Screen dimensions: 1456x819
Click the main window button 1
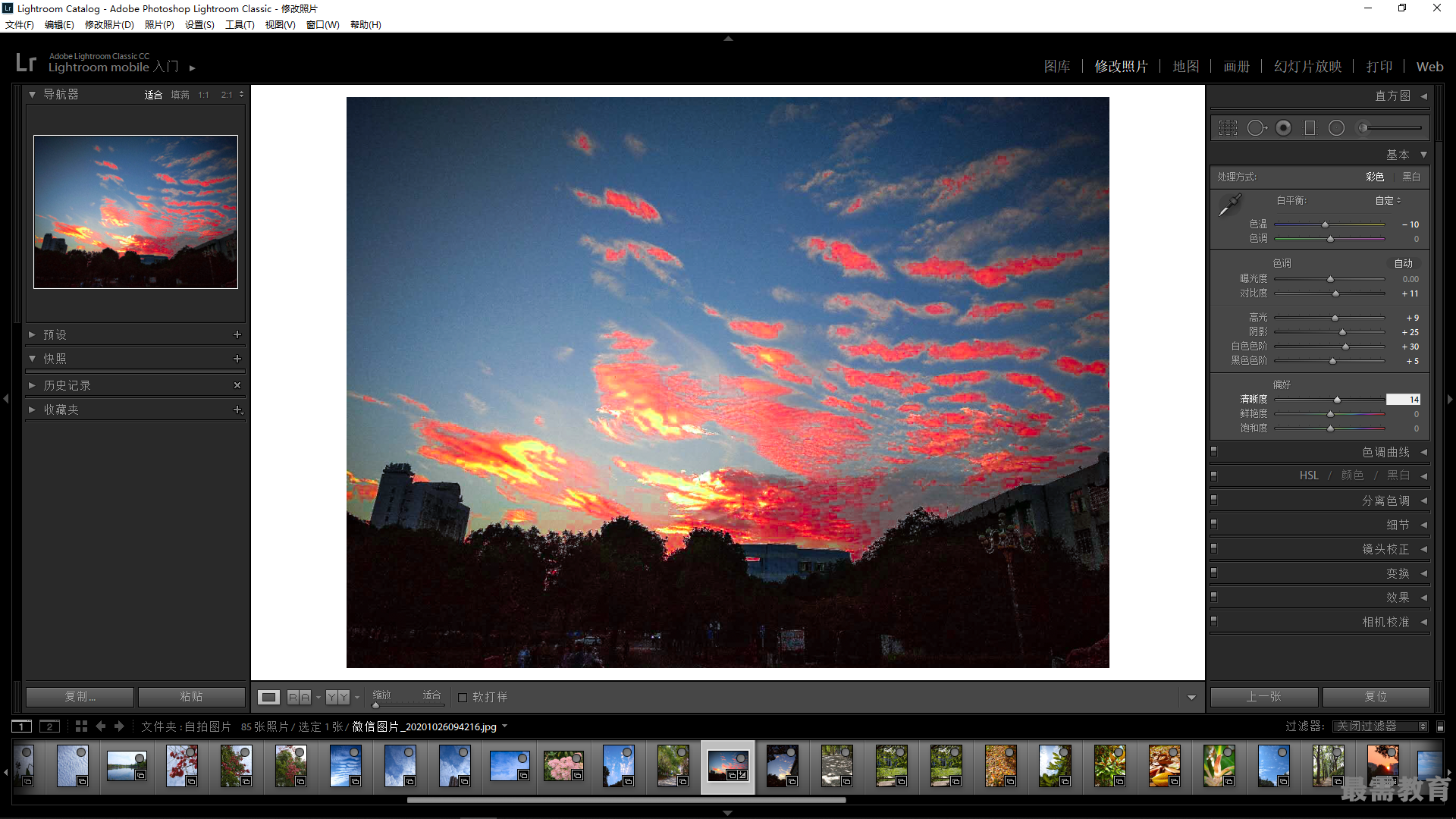pos(22,726)
